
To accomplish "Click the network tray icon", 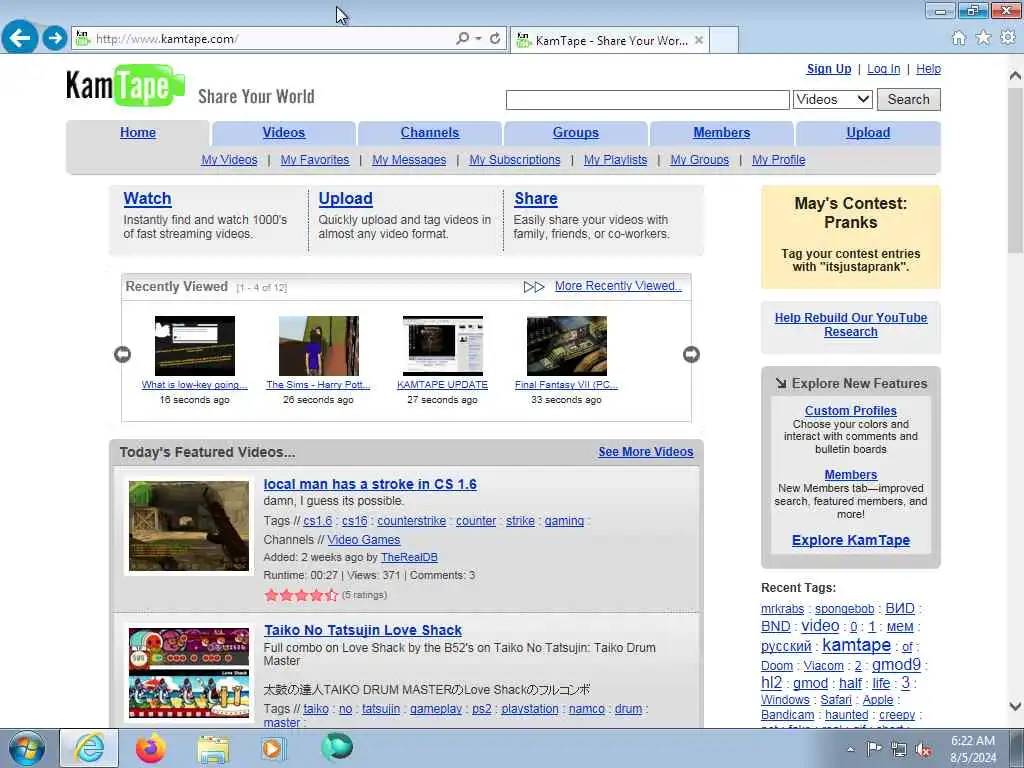I will pyautogui.click(x=899, y=750).
